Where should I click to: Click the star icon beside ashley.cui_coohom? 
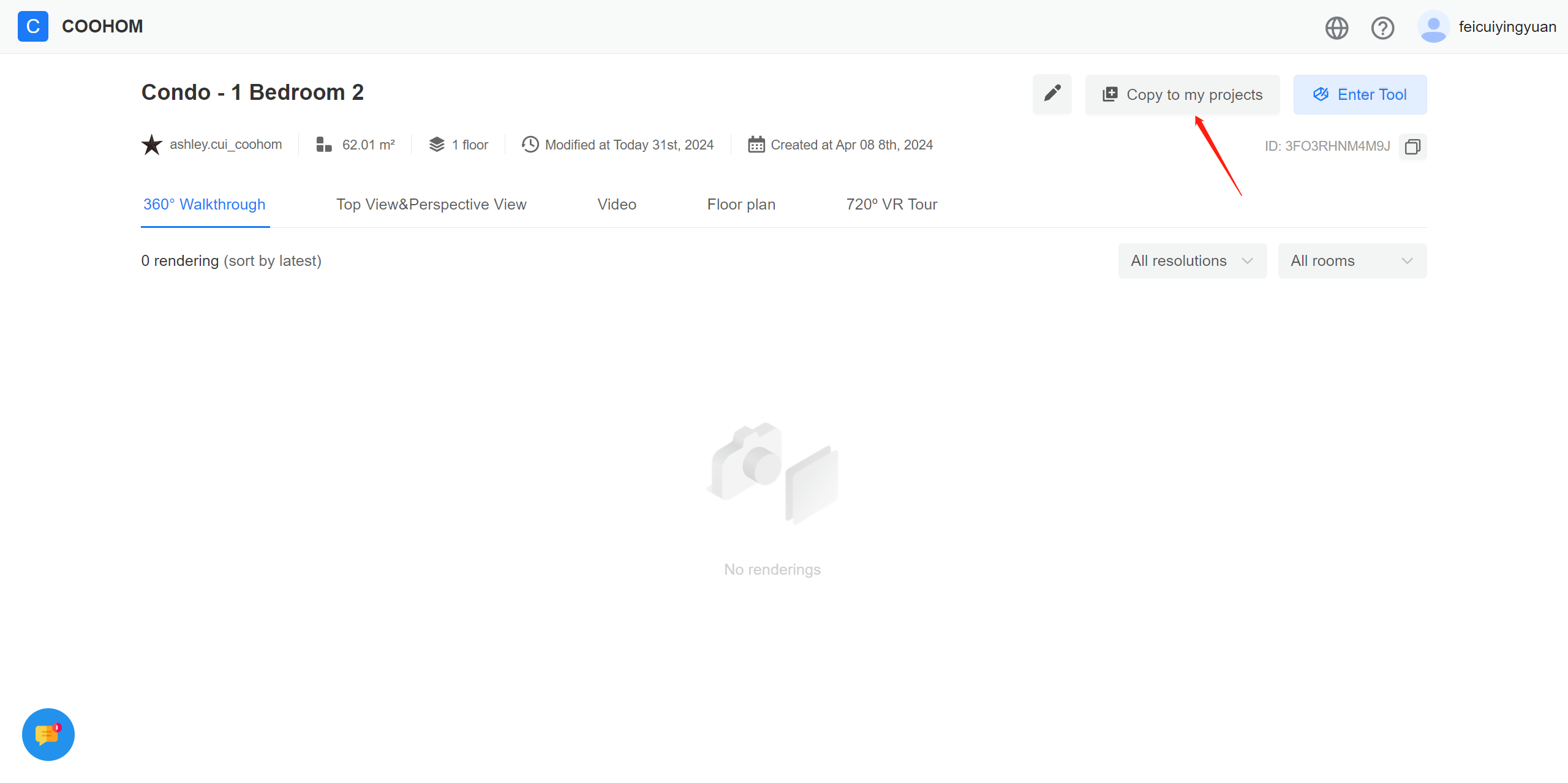coord(151,145)
